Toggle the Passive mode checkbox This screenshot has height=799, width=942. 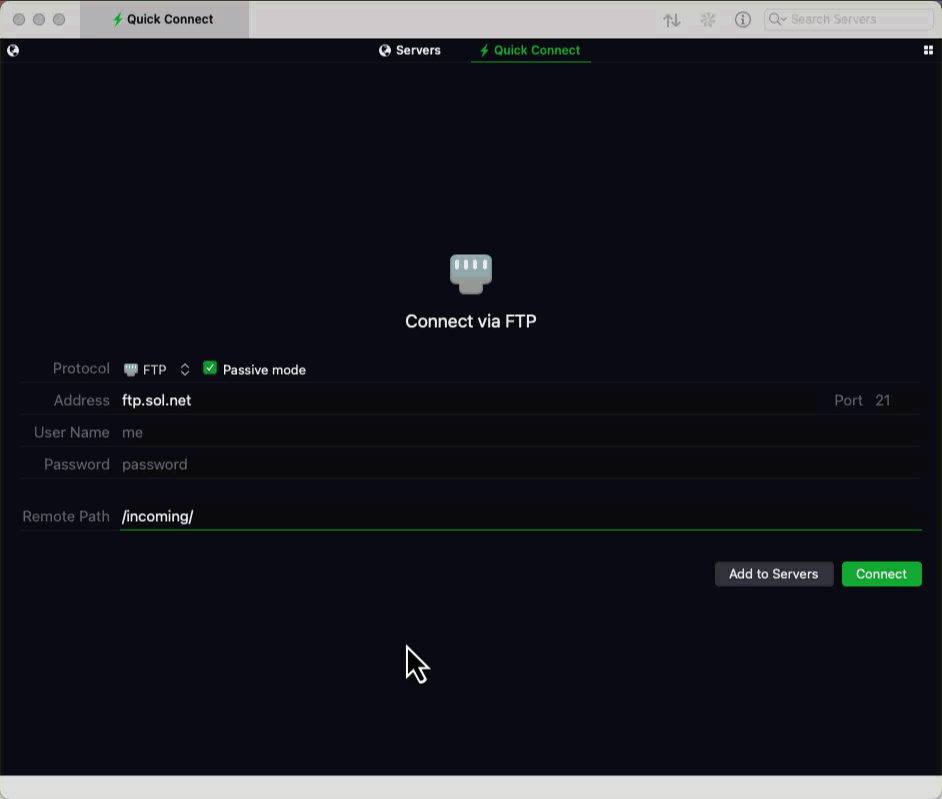[x=210, y=368]
